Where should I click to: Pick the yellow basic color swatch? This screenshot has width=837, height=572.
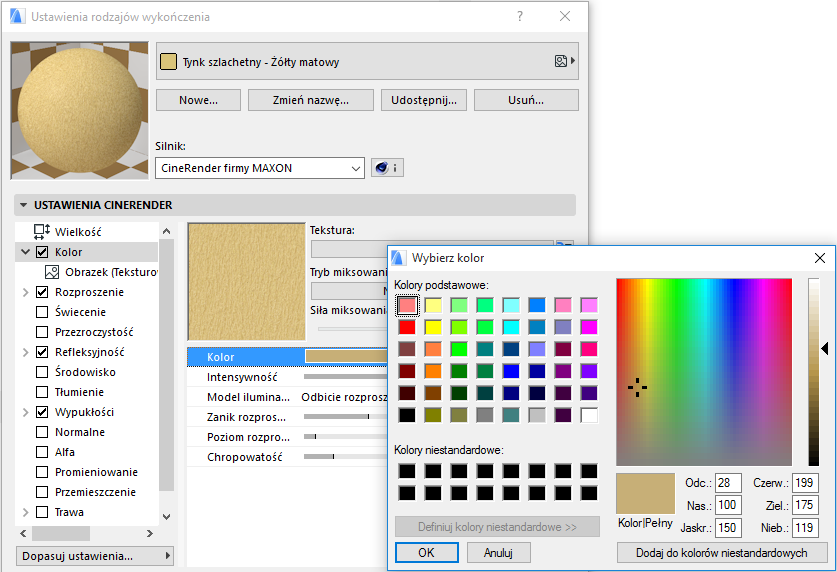(433, 327)
